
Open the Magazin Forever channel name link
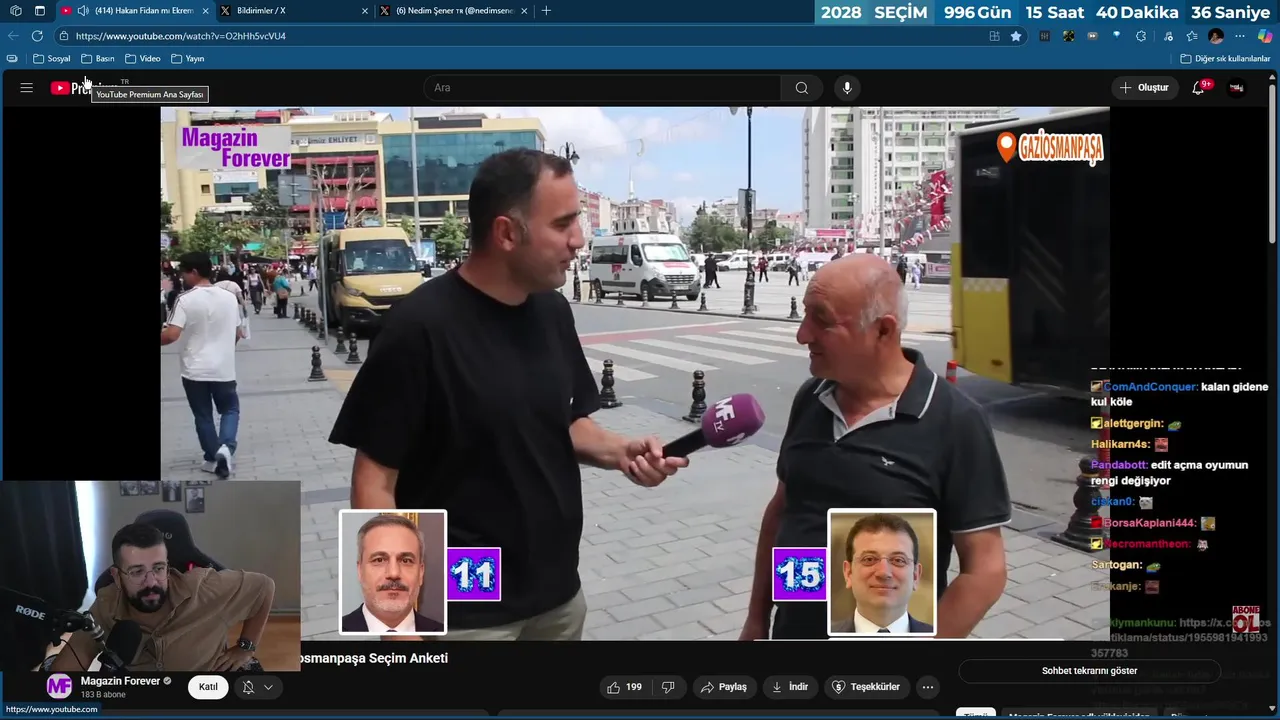(120, 681)
